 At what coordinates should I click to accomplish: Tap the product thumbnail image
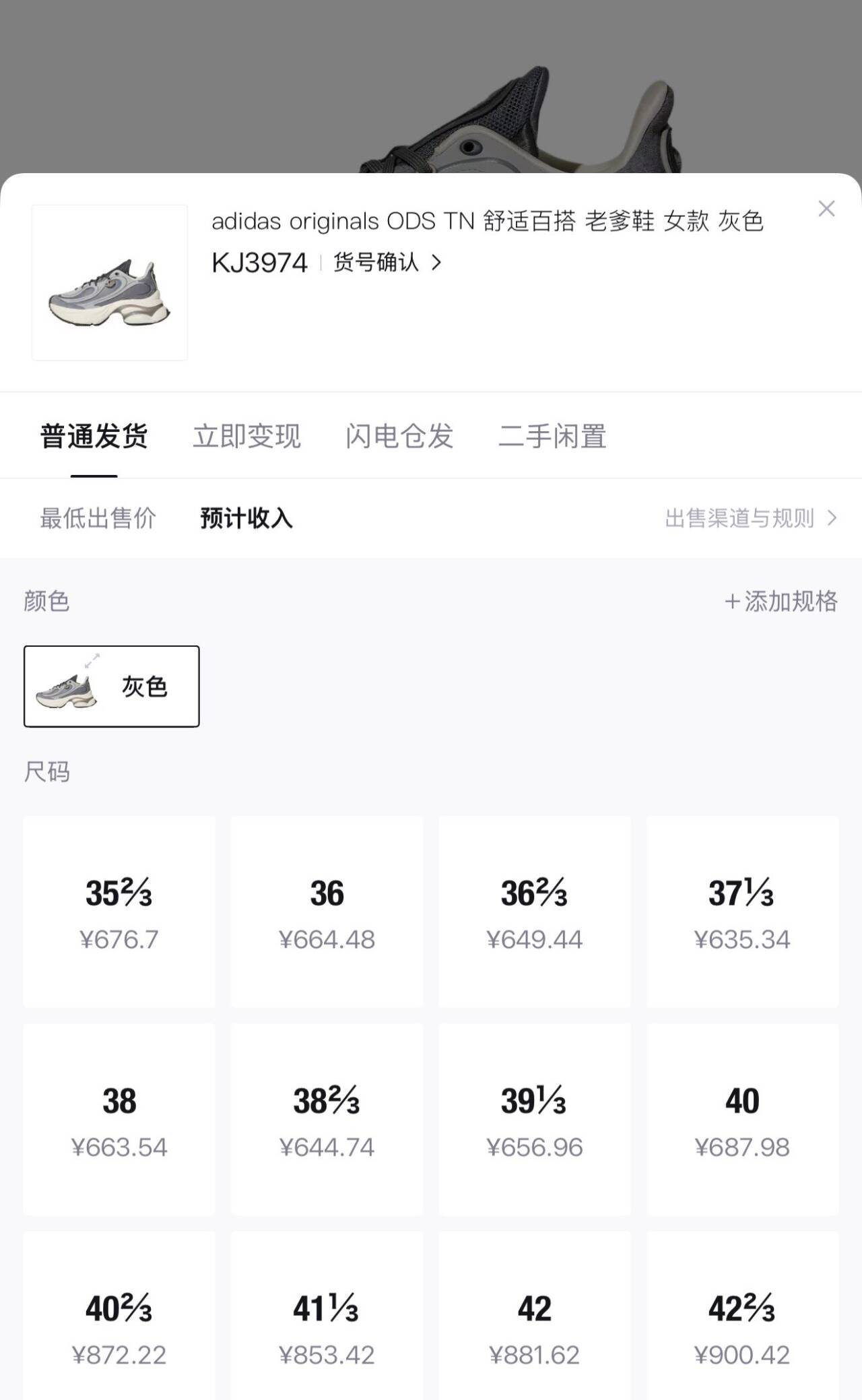pyautogui.click(x=110, y=282)
